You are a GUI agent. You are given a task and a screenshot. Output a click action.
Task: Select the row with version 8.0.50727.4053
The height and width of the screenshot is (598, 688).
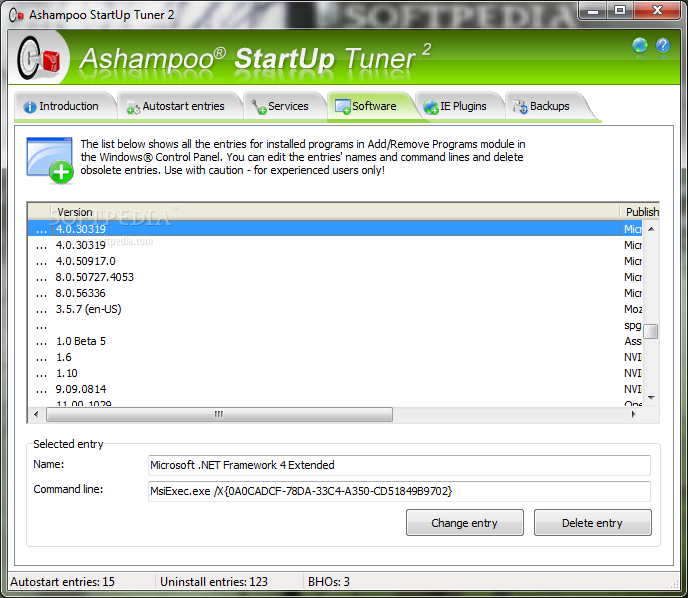335,277
